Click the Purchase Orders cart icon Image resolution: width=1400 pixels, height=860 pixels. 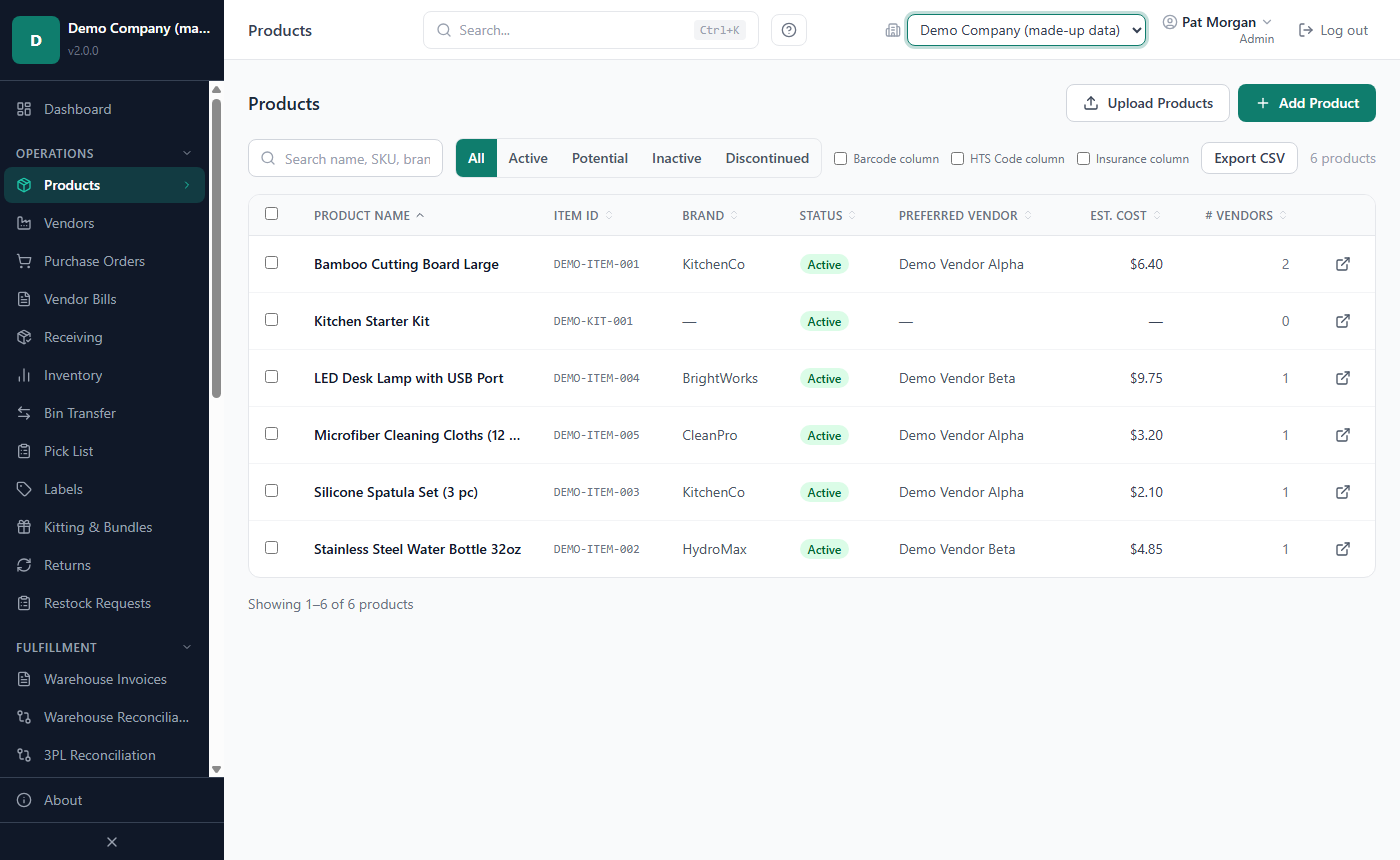point(24,261)
